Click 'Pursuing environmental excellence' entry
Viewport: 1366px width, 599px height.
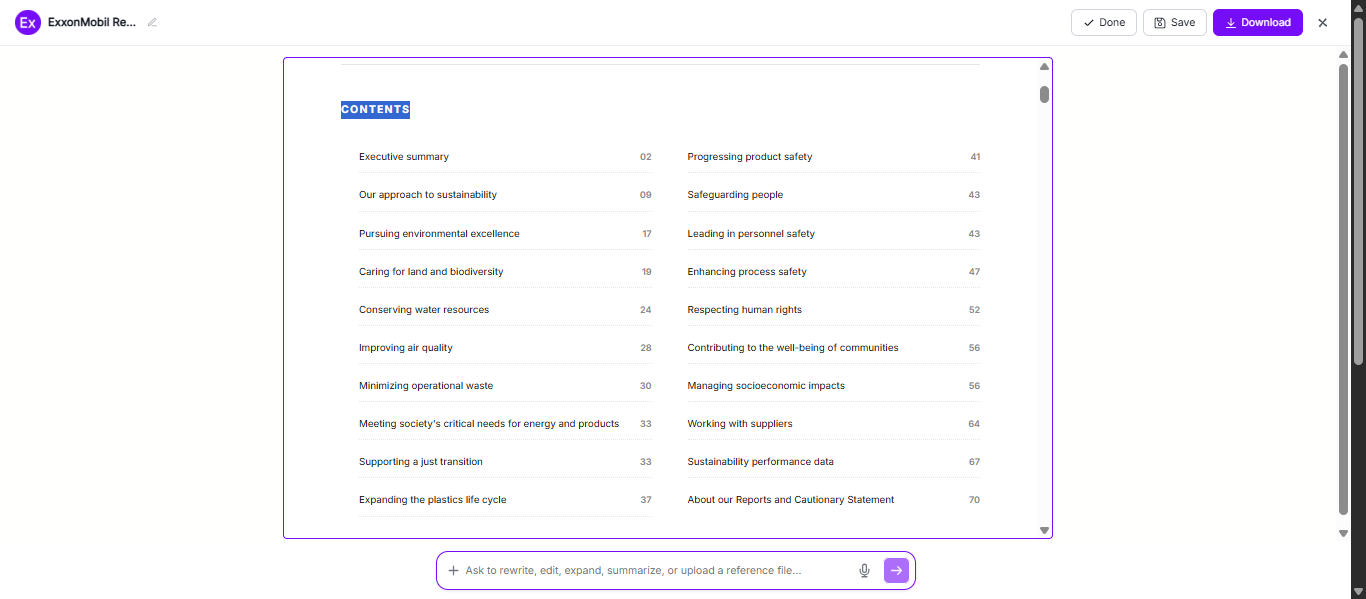439,234
